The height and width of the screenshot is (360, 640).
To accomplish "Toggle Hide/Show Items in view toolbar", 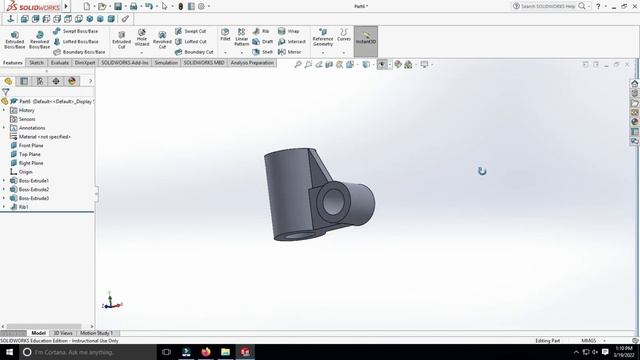I will [382, 64].
